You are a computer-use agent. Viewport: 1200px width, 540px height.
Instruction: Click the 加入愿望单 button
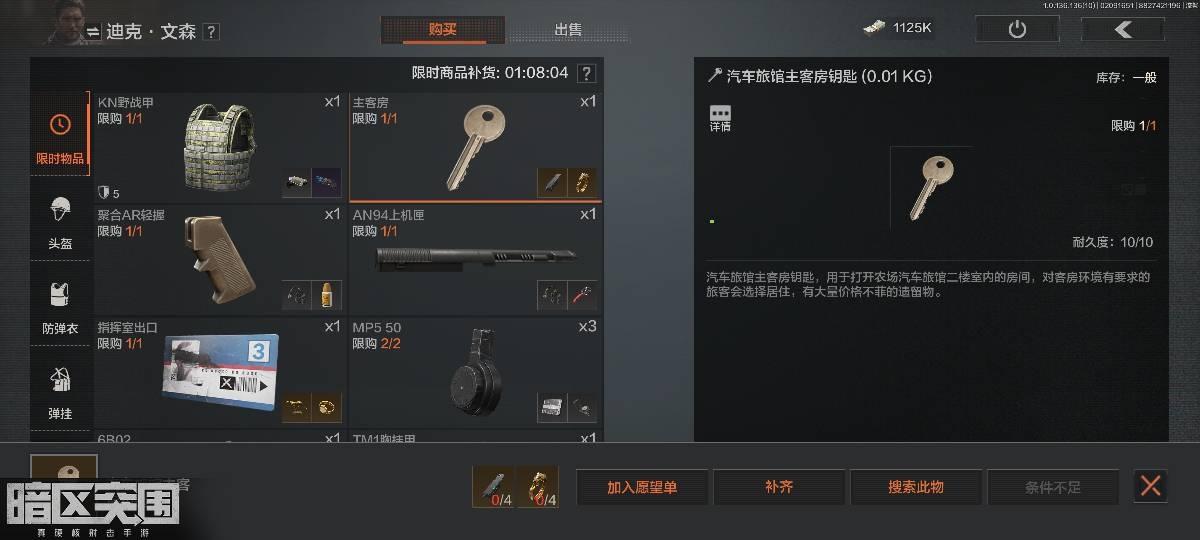pyautogui.click(x=642, y=487)
